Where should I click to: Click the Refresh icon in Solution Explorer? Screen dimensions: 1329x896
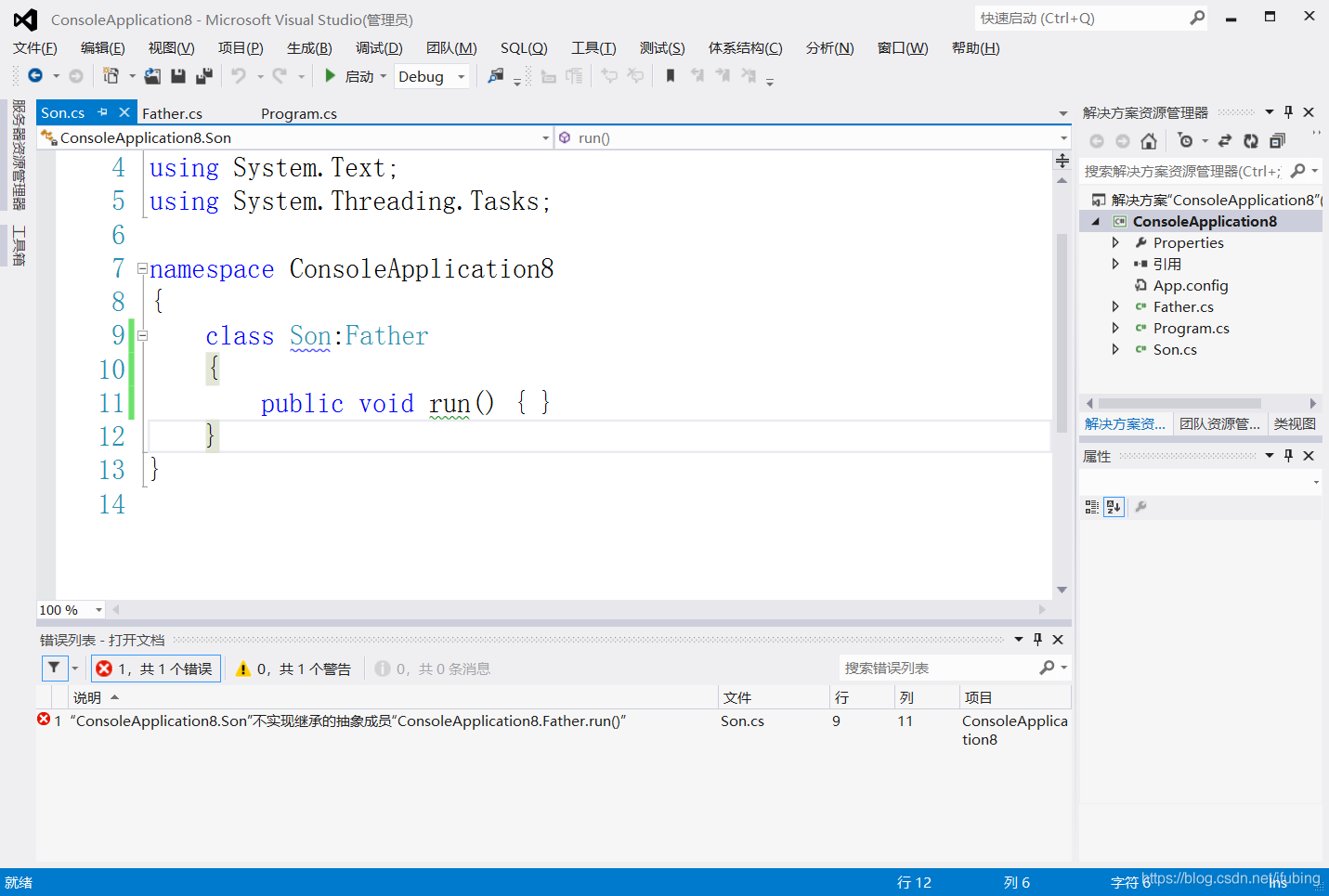pyautogui.click(x=1251, y=141)
